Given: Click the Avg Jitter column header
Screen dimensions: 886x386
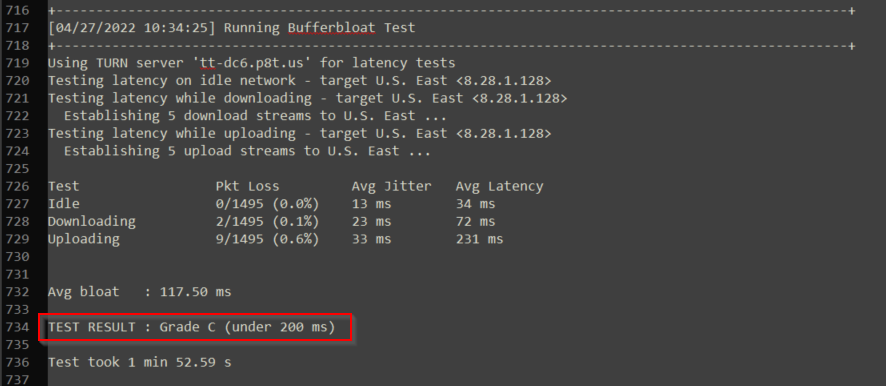Looking at the screenshot, I should coord(391,186).
